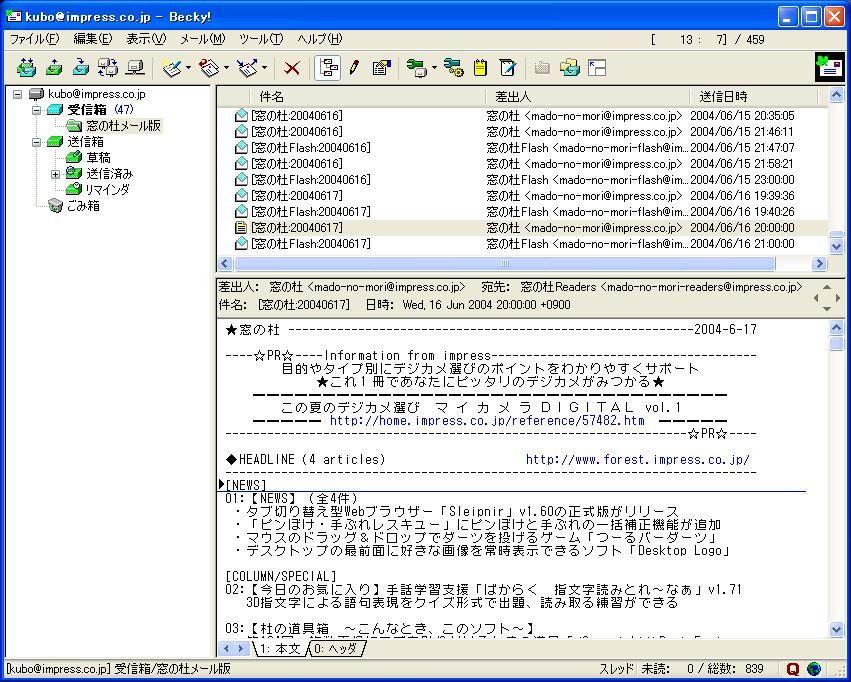Viewport: 851px width, 682px height.
Task: Click the receive mail icon with down arrow
Action: pos(81,68)
